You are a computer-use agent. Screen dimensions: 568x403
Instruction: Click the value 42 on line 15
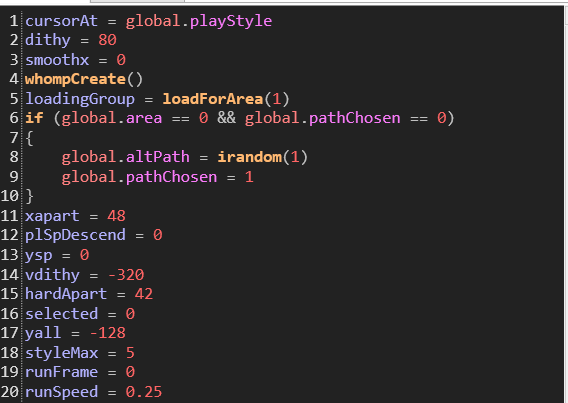point(144,294)
